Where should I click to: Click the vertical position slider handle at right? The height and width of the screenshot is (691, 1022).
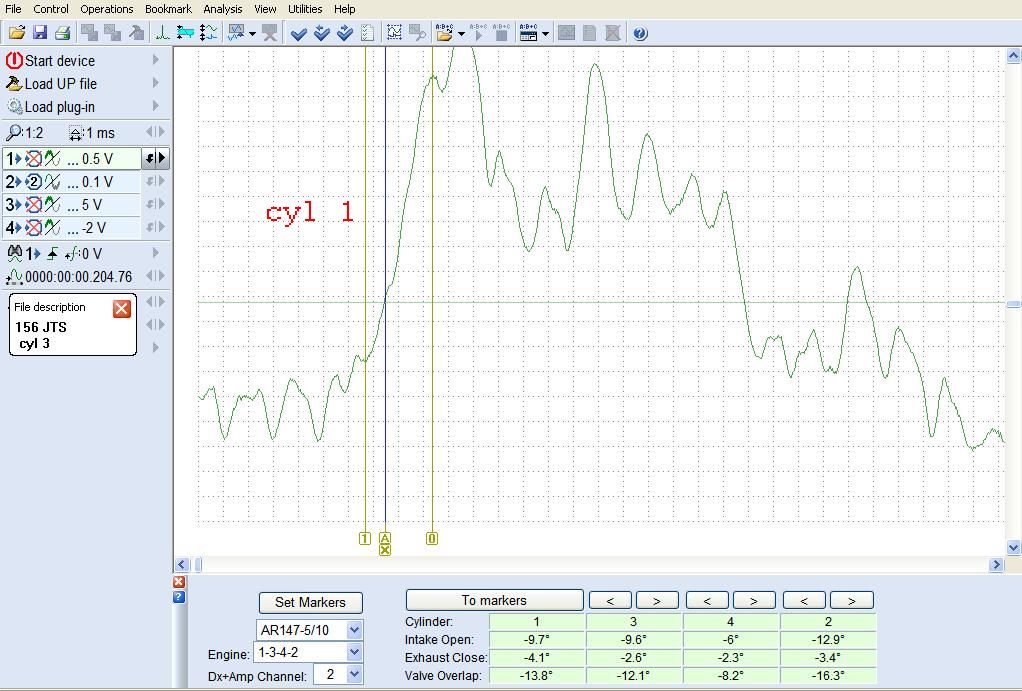(x=1014, y=304)
